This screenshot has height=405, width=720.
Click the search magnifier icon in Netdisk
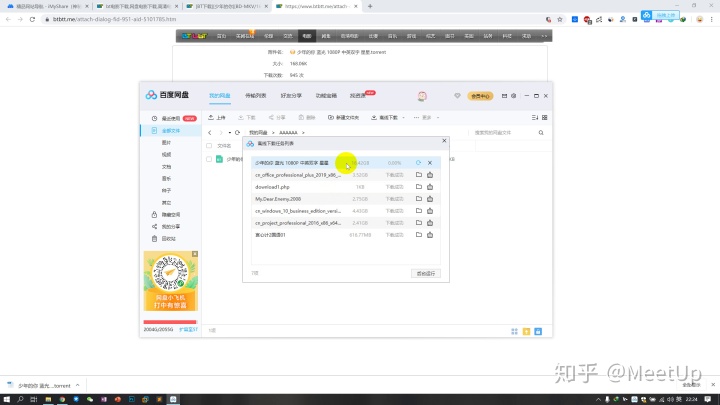pos(541,133)
